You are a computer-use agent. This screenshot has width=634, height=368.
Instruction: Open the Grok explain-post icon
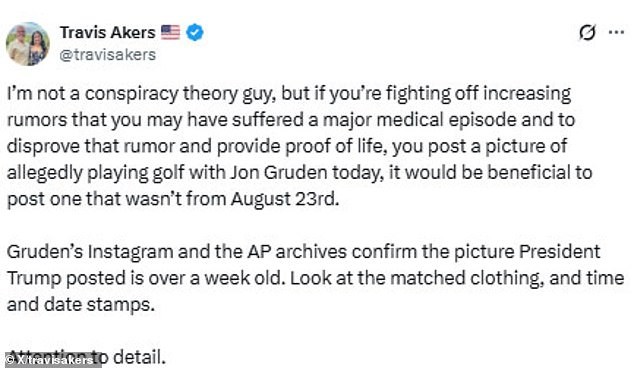pos(587,32)
